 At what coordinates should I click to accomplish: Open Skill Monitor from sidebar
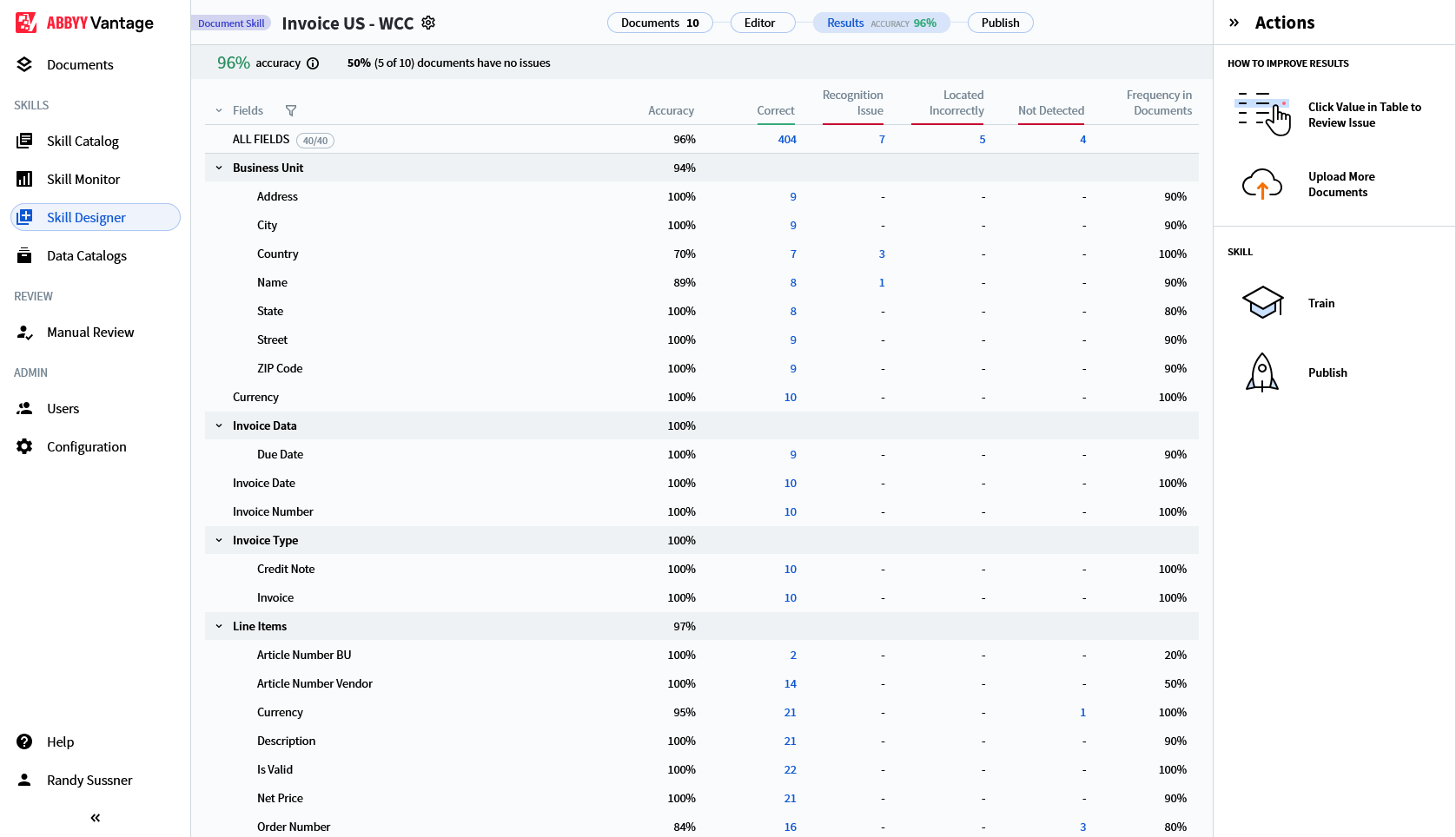[x=83, y=179]
